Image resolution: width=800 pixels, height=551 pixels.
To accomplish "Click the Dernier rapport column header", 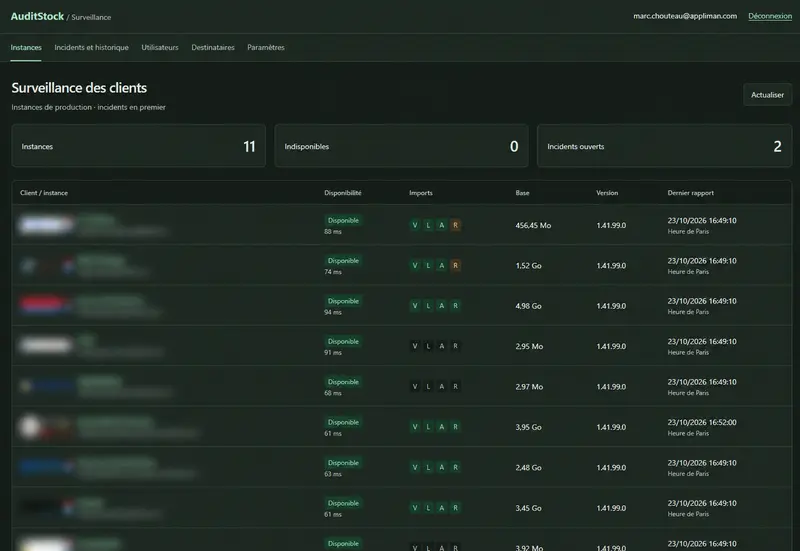I will pos(690,193).
